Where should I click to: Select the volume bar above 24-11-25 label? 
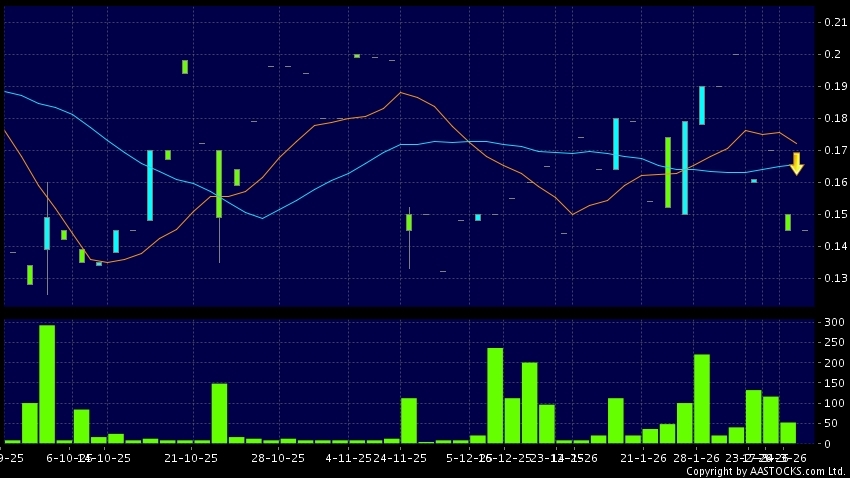pos(408,420)
